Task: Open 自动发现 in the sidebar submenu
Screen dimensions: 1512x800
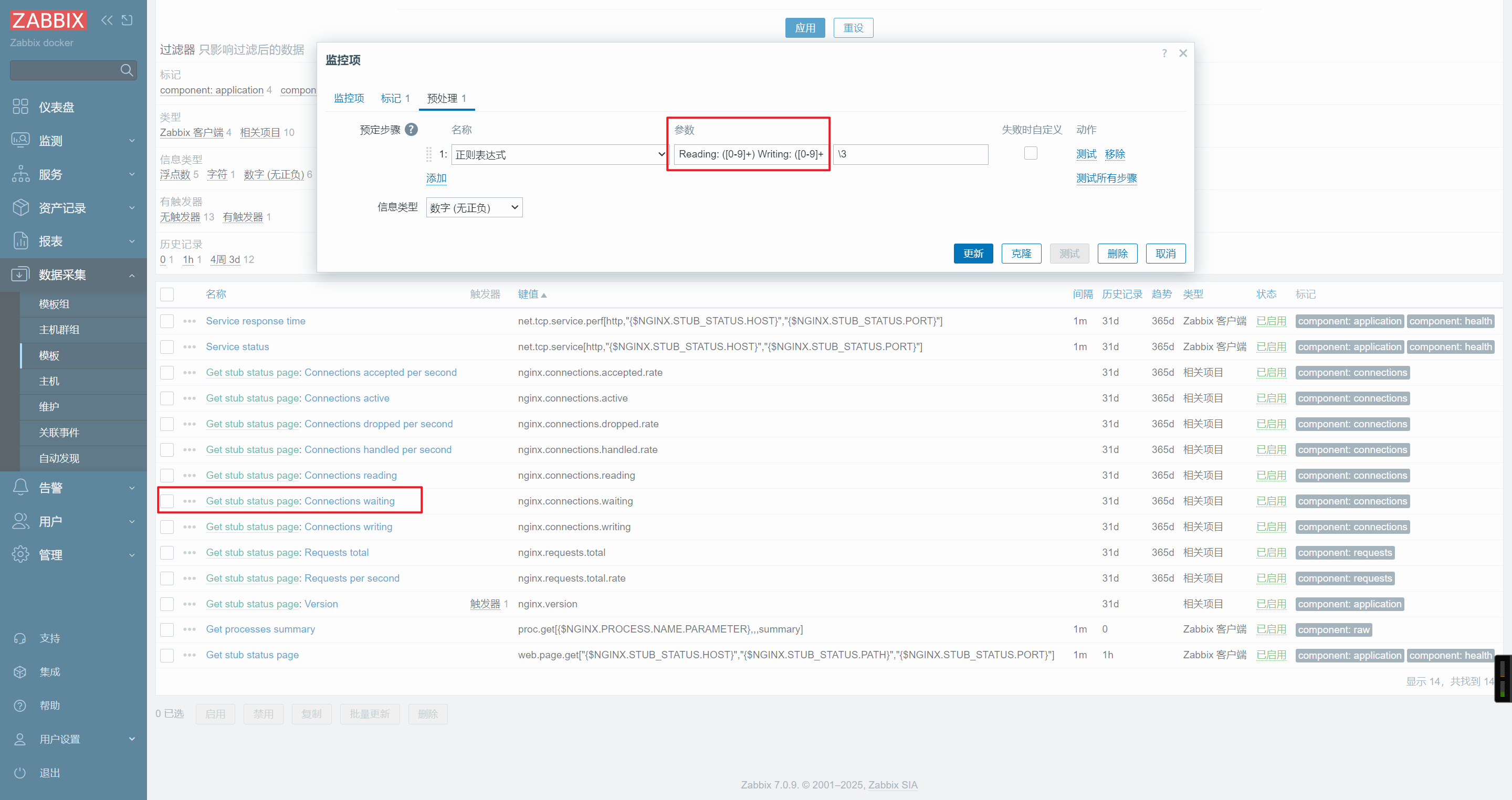Action: click(x=59, y=458)
